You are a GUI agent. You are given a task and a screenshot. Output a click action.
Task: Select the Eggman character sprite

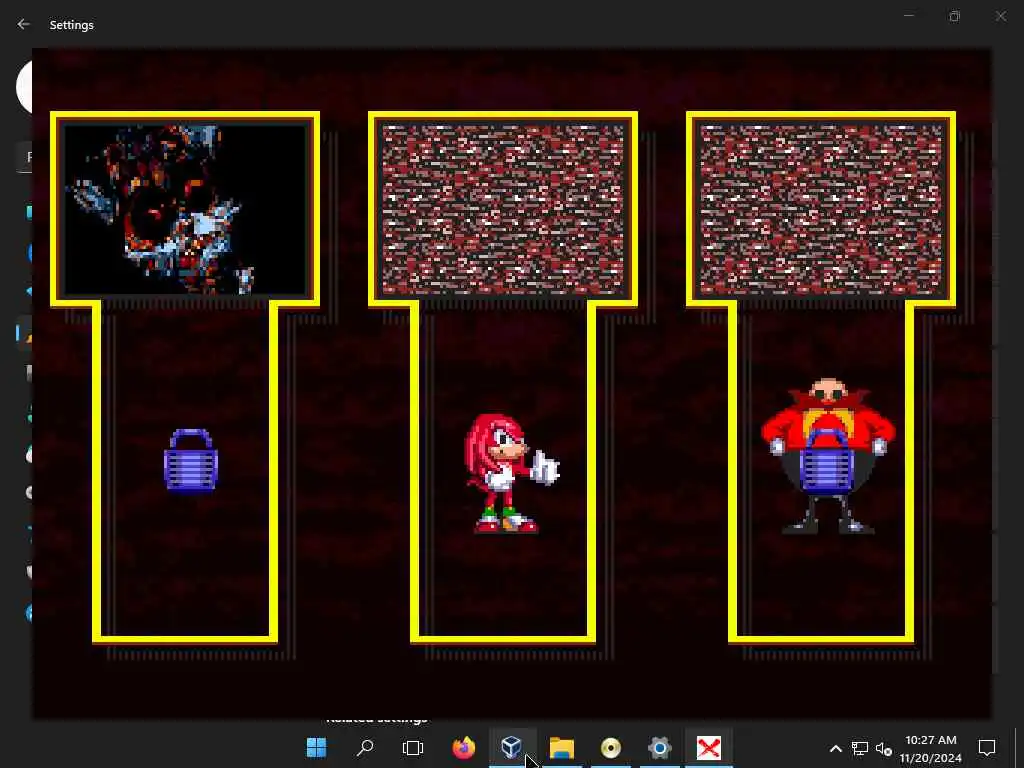click(828, 456)
